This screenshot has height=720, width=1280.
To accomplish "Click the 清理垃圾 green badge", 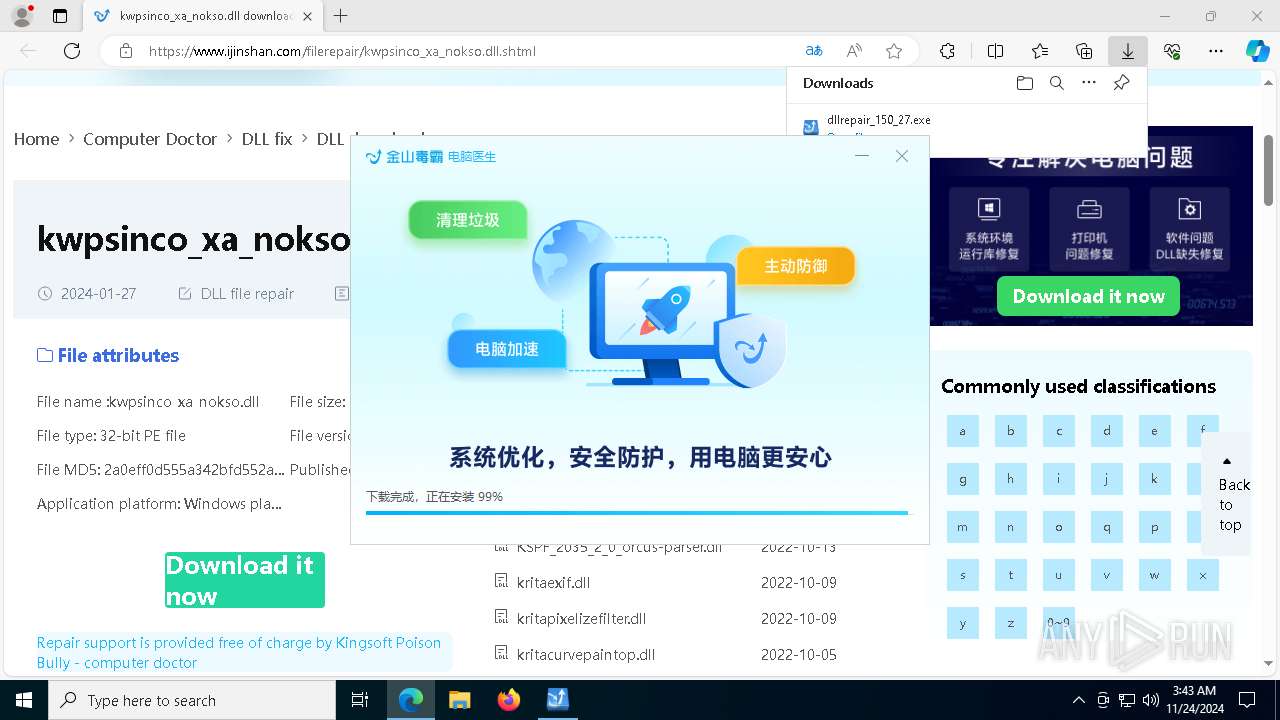I will [x=467, y=220].
